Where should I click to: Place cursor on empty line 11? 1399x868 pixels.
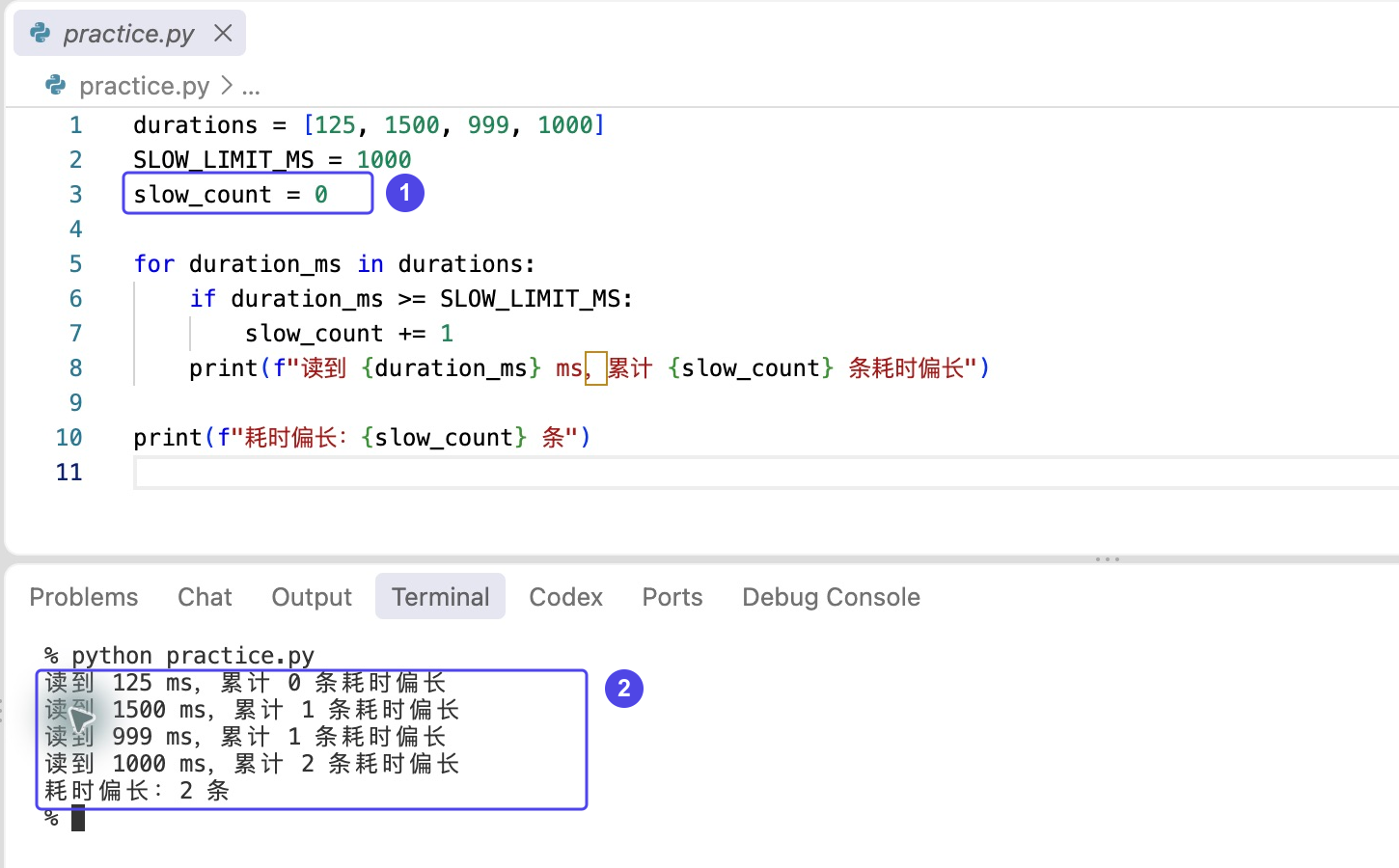point(766,473)
